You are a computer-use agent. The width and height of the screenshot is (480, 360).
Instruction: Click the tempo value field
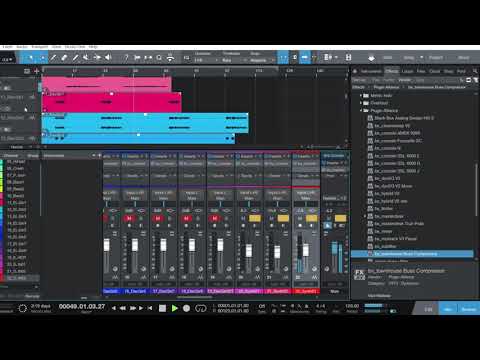(352, 306)
